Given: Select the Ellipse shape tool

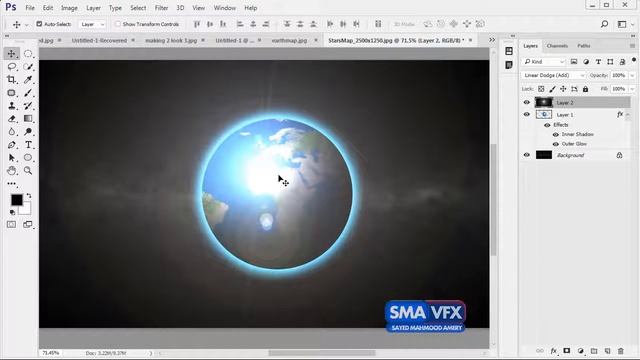Looking at the screenshot, I should pyautogui.click(x=28, y=158).
